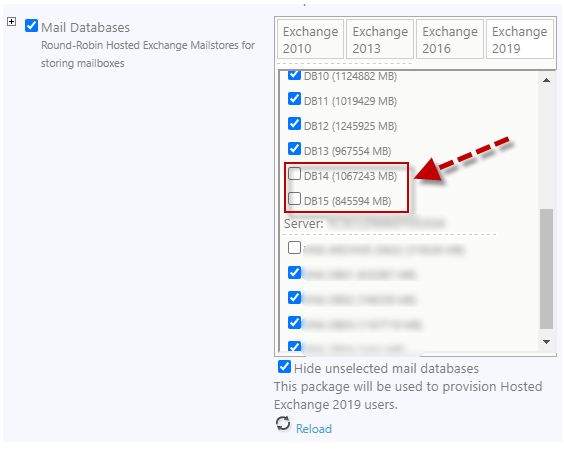Uncheck the Mail Databases checkbox
564x454 pixels.
click(31, 26)
